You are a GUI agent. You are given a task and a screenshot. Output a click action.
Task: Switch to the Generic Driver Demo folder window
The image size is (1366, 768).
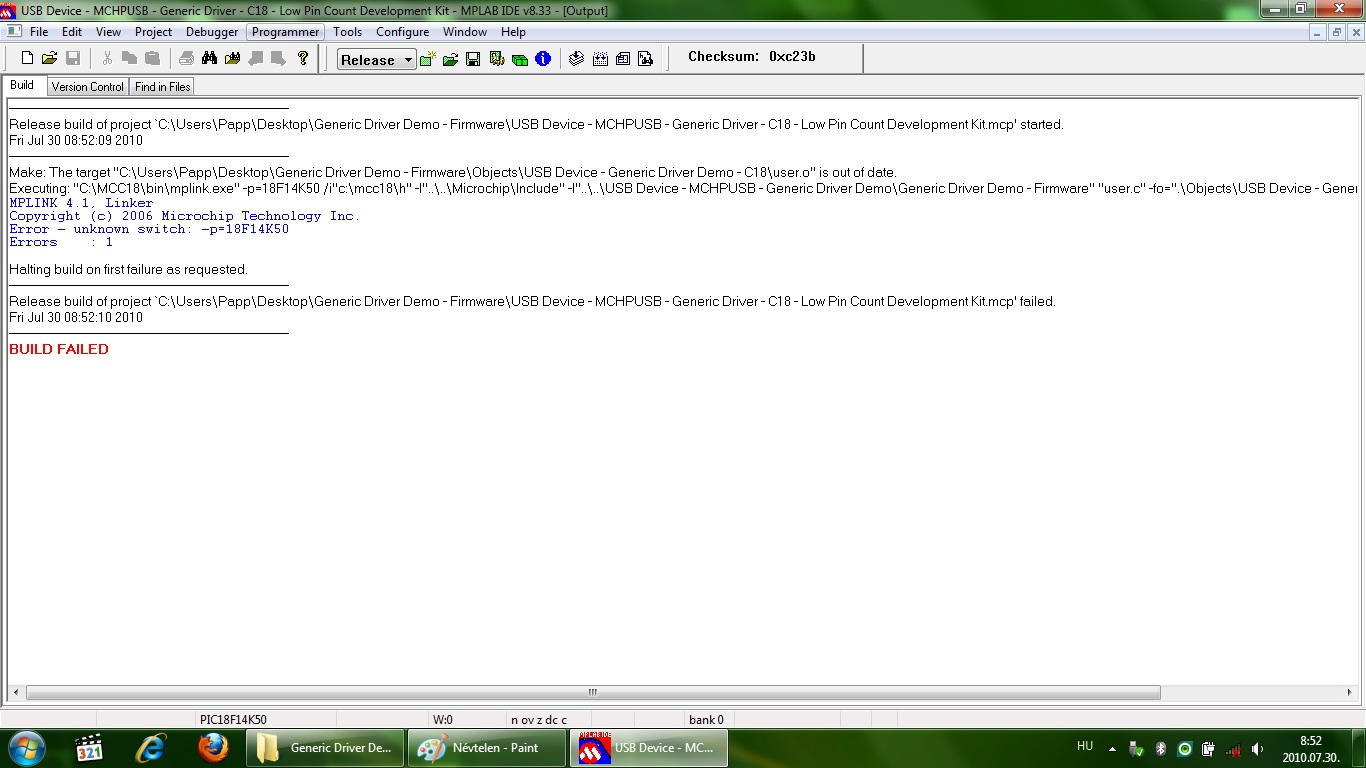pos(325,748)
